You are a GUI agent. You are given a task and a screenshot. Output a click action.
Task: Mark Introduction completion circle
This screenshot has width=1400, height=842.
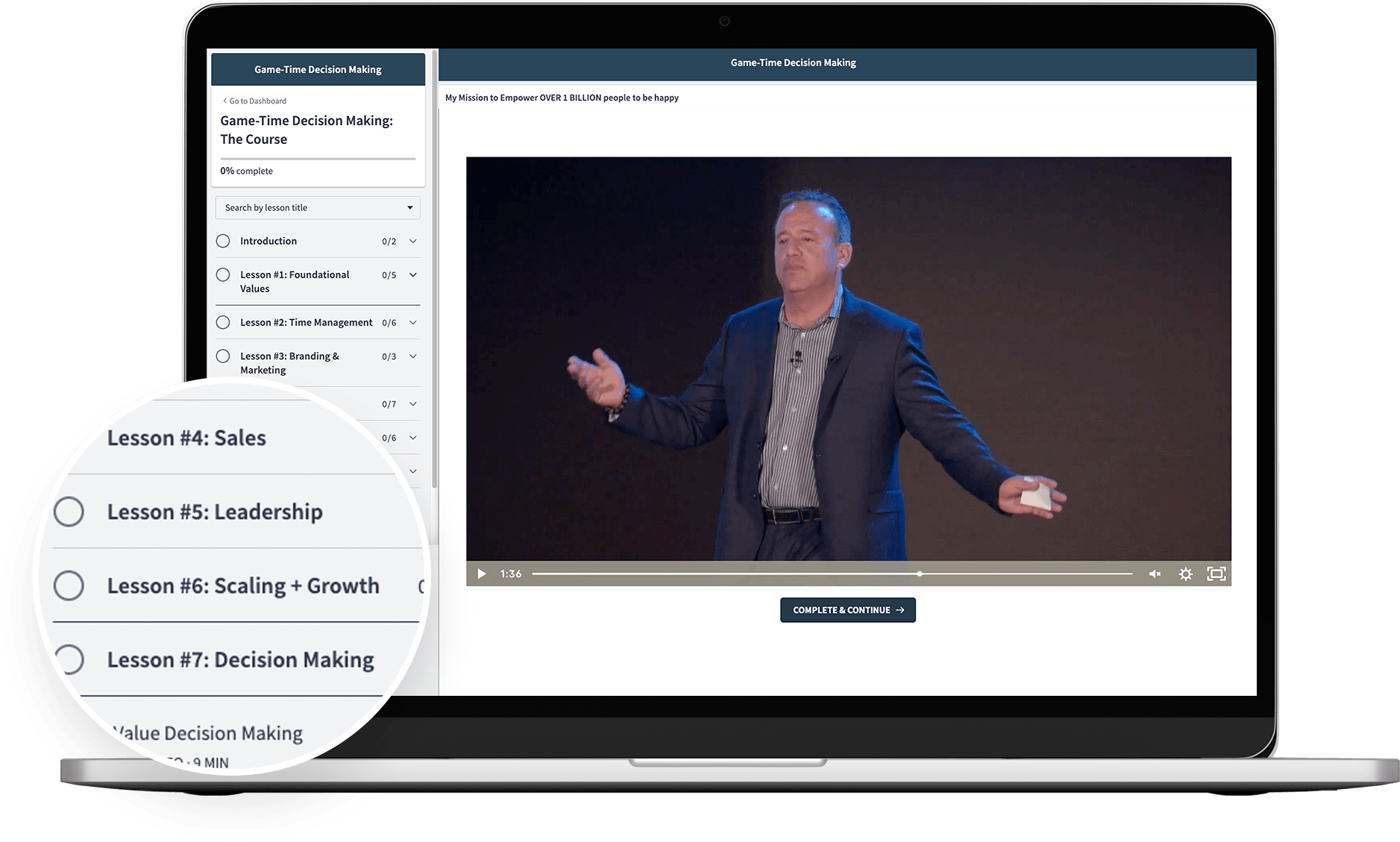tap(223, 241)
